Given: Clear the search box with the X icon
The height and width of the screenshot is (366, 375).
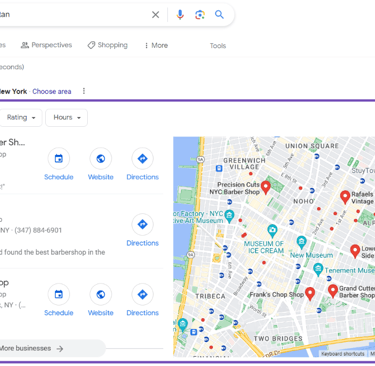Looking at the screenshot, I should (x=155, y=15).
